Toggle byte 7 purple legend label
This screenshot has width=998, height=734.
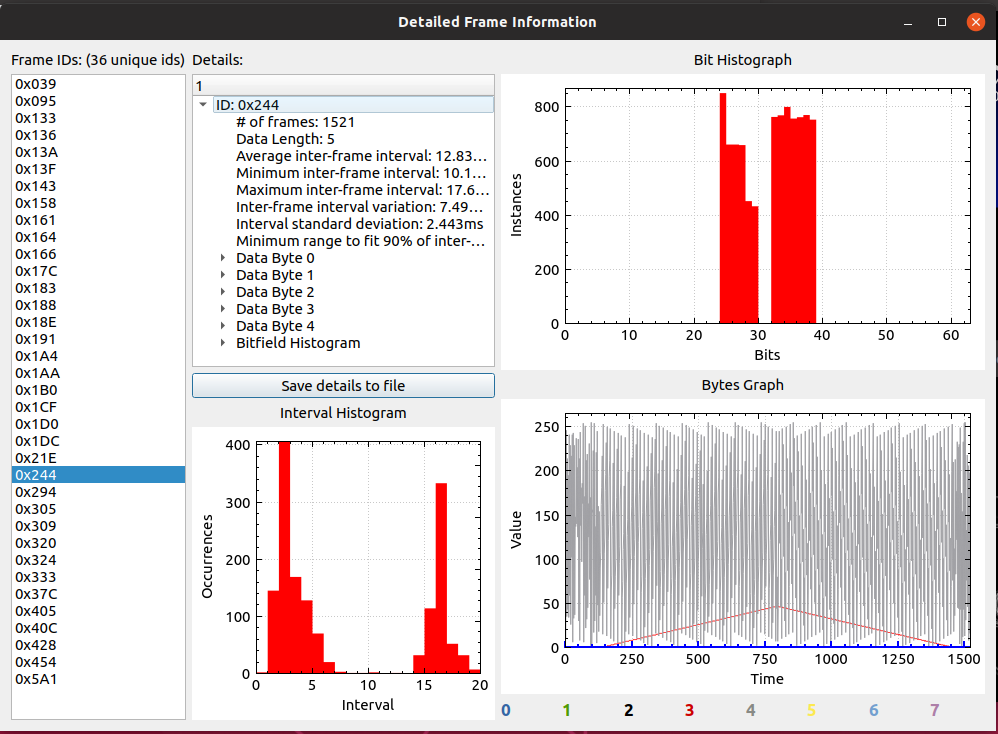[x=935, y=710]
